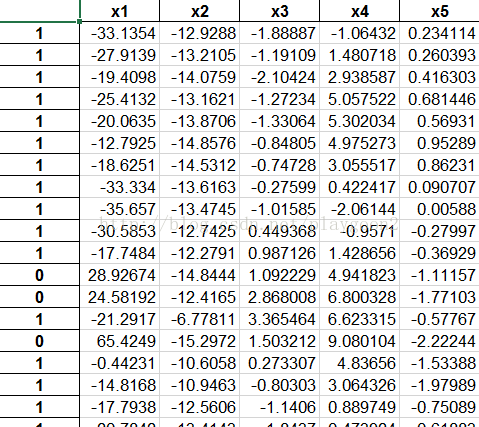The image size is (479, 427).
Task: Select the x1 cell -0.44231
Action: coord(120,363)
